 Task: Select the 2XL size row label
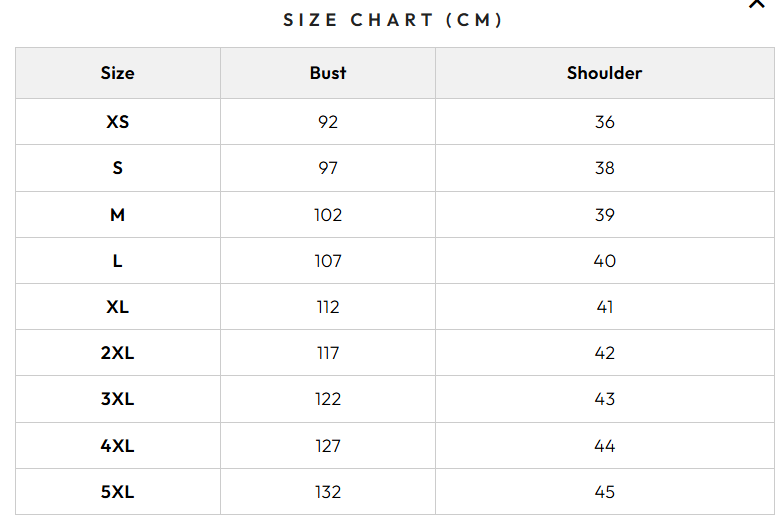(117, 353)
